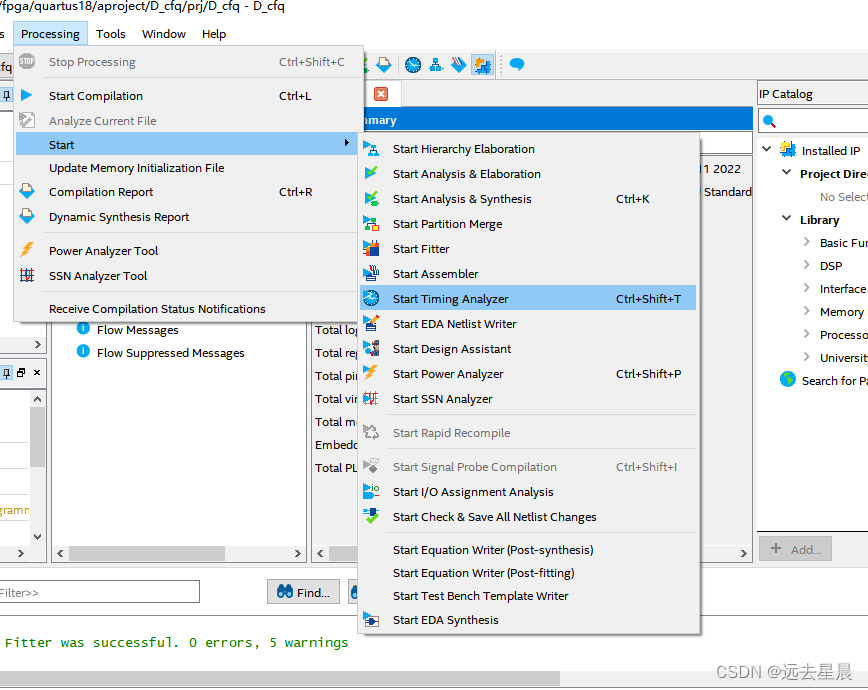This screenshot has width=868, height=690.
Task: Click the messages horizontal scrollbar at bottom
Action: point(280,678)
